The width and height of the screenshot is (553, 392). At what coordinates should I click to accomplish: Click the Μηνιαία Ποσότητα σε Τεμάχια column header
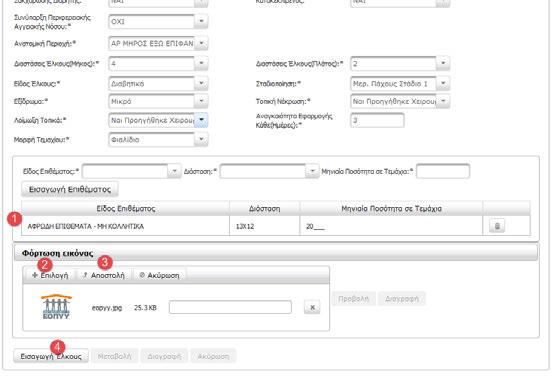(x=391, y=209)
